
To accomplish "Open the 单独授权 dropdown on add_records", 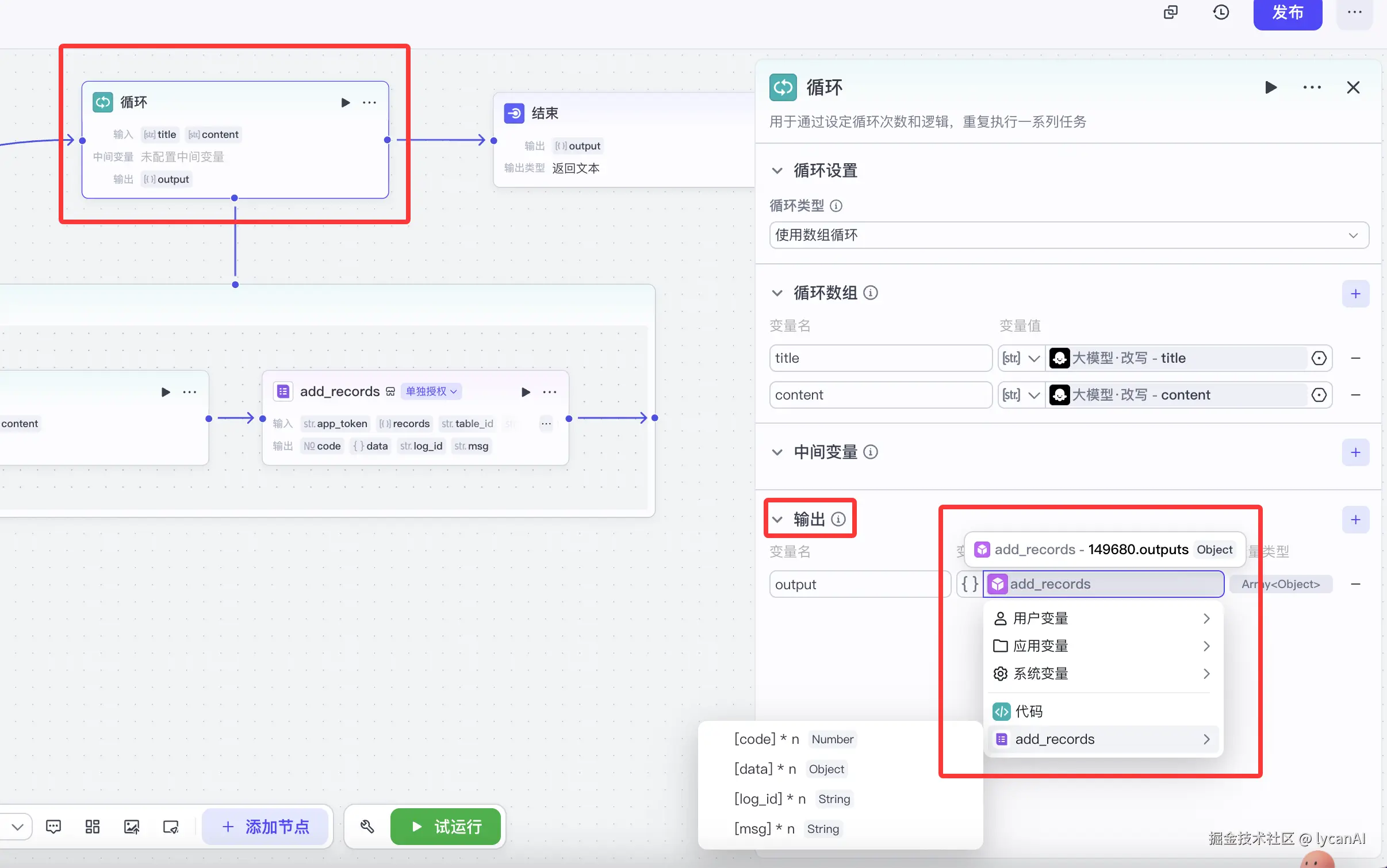I will click(x=431, y=391).
